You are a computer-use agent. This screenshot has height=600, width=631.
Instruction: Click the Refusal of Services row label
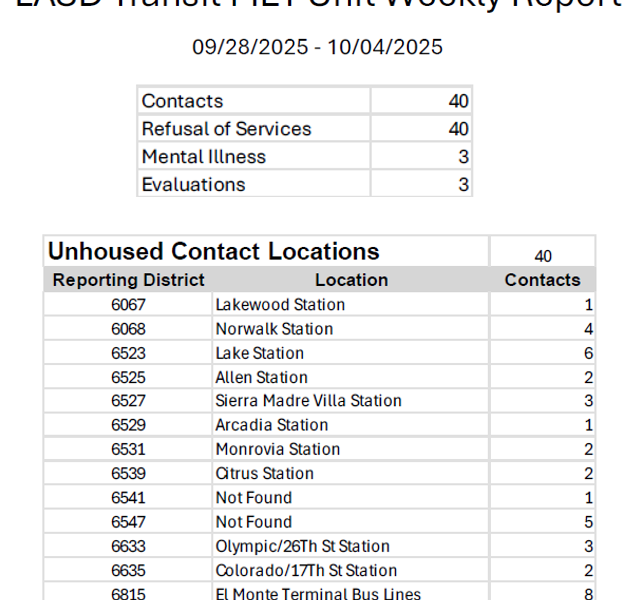[x=226, y=129]
